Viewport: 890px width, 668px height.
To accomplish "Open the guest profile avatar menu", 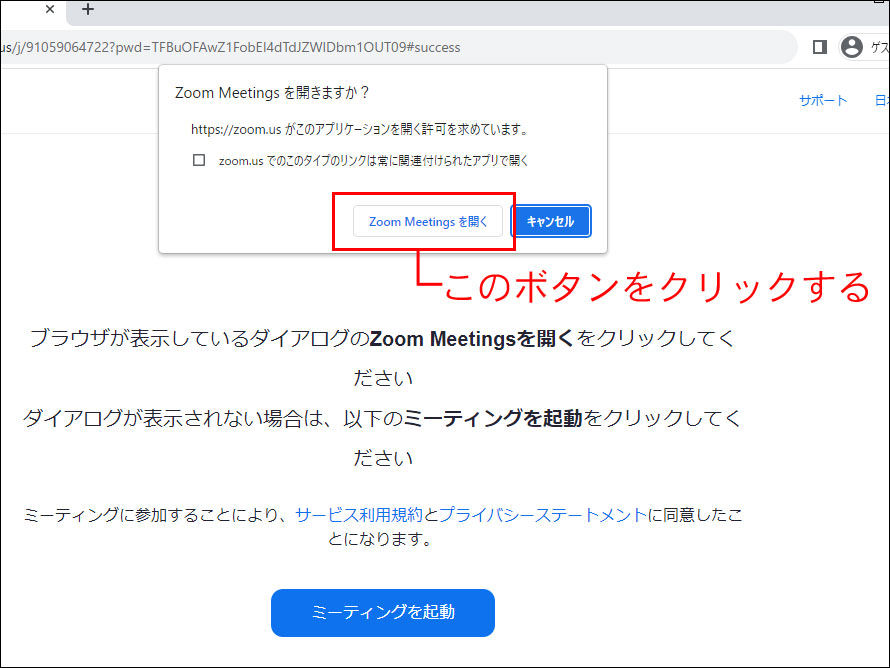I will pos(851,47).
